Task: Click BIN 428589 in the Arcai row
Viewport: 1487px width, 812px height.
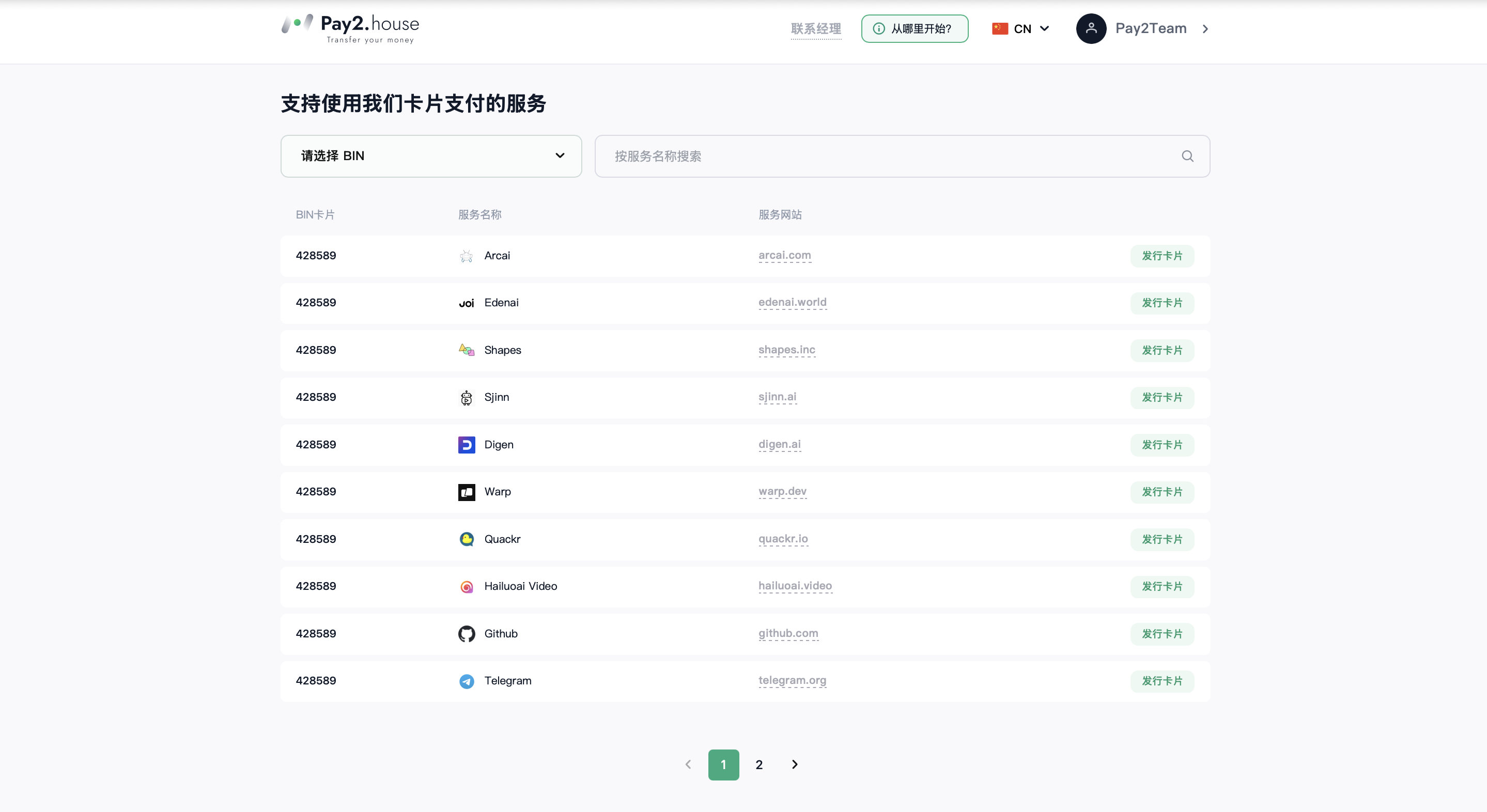Action: 316,256
